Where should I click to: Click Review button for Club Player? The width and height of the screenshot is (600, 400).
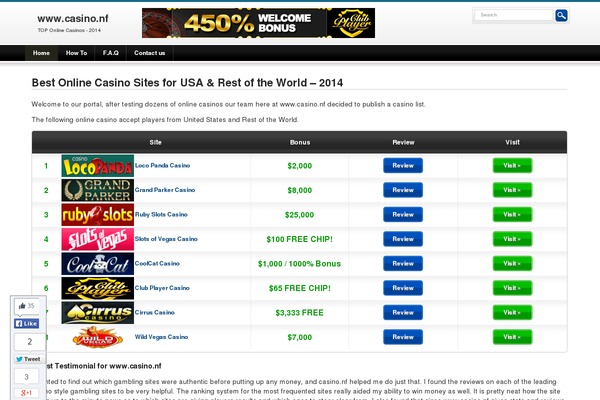(403, 288)
